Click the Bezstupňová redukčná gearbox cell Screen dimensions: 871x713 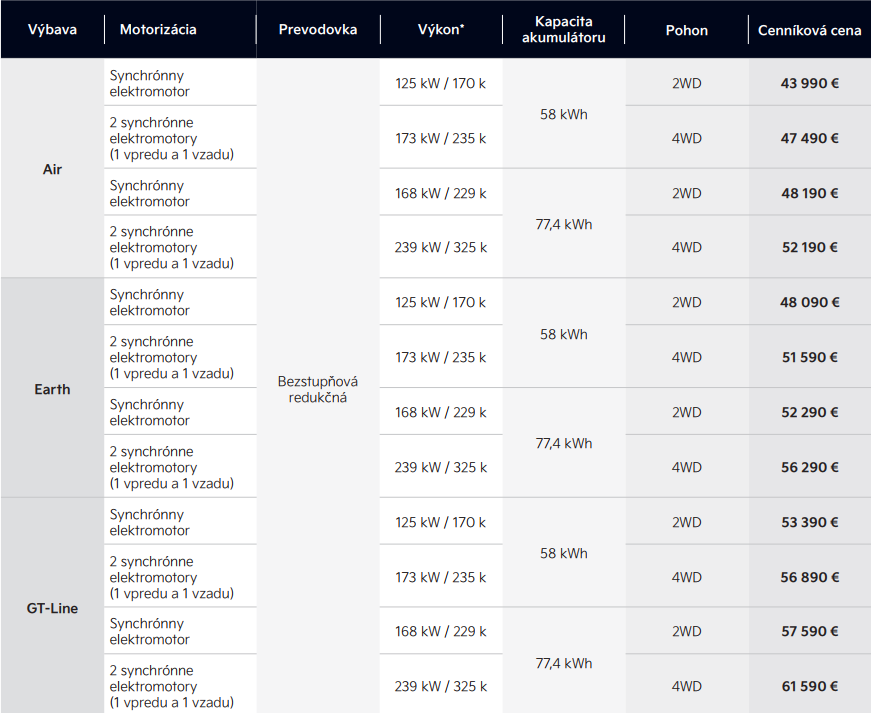click(318, 389)
